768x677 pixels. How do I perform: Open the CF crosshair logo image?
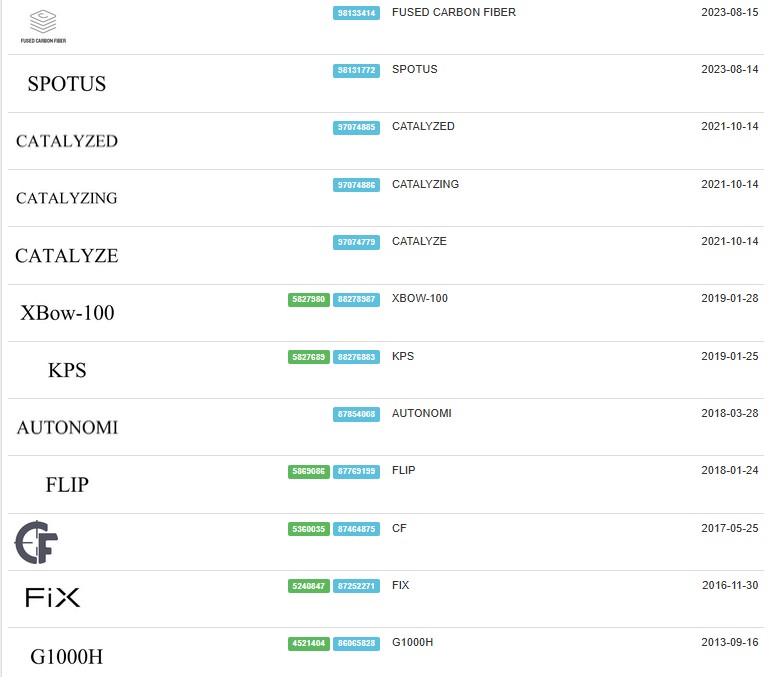(36, 542)
